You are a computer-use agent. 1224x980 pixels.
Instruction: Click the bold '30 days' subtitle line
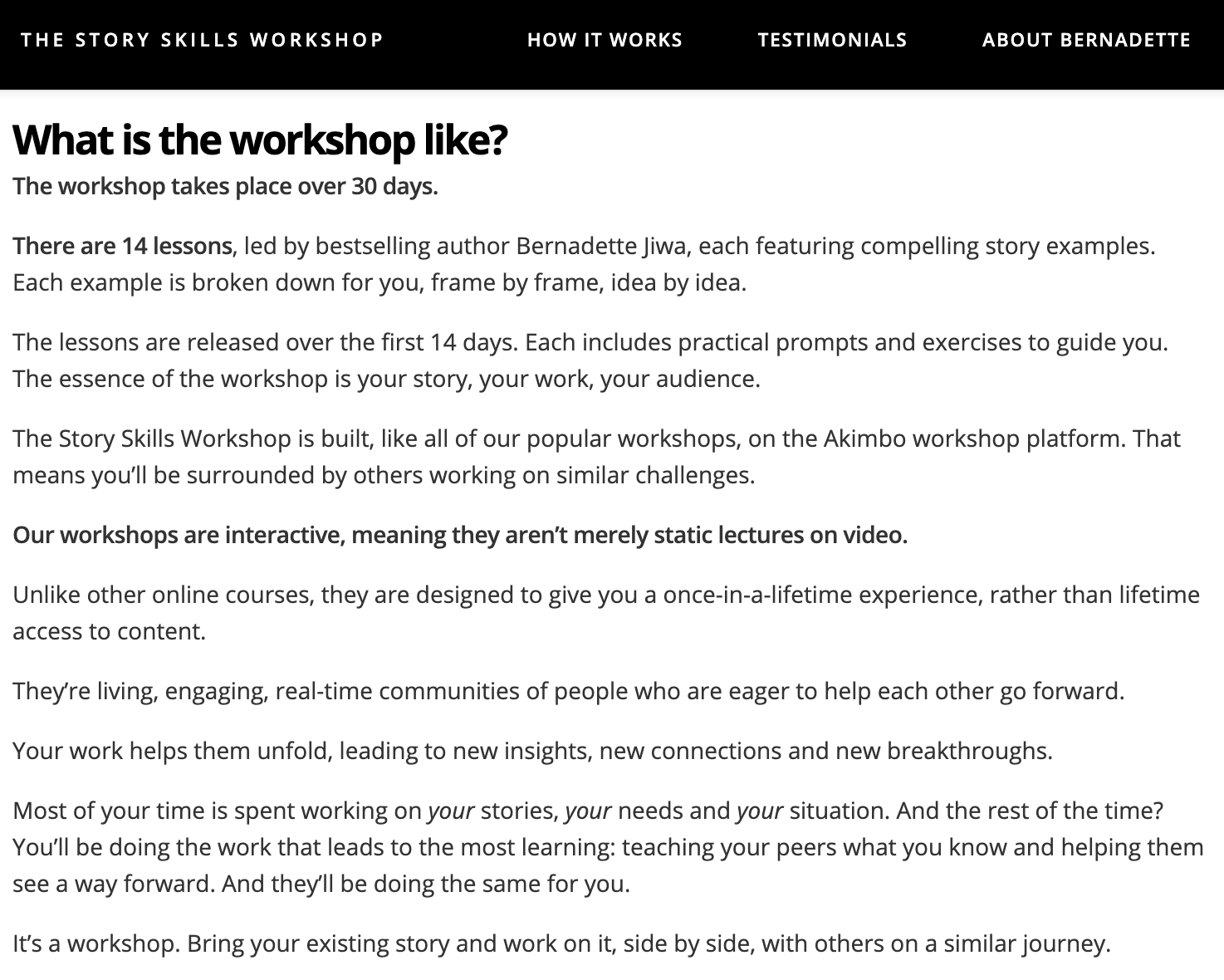[225, 186]
